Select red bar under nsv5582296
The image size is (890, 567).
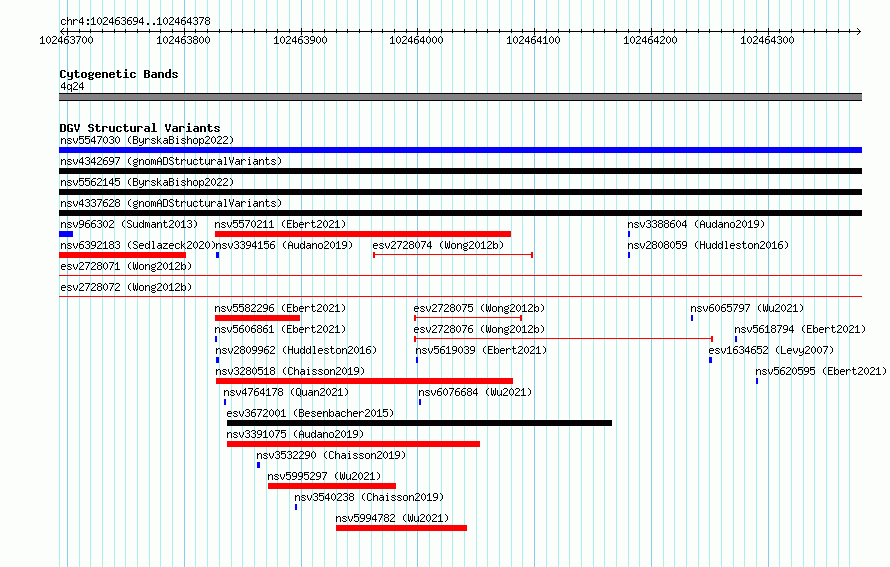[x=257, y=318]
